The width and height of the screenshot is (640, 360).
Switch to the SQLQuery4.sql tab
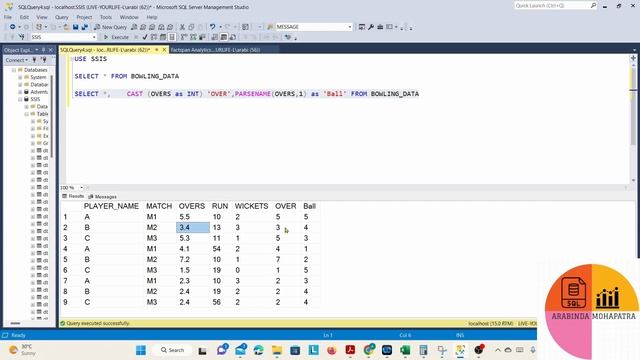click(105, 50)
